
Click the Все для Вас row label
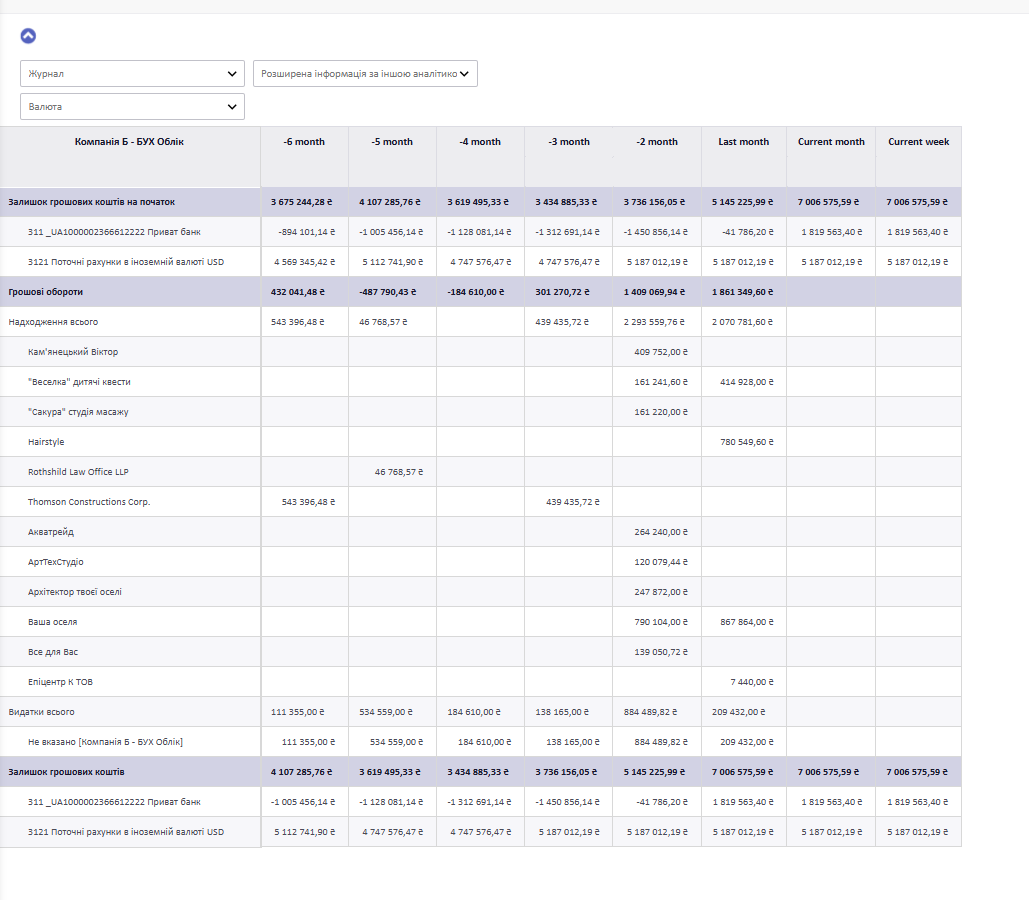tap(52, 653)
